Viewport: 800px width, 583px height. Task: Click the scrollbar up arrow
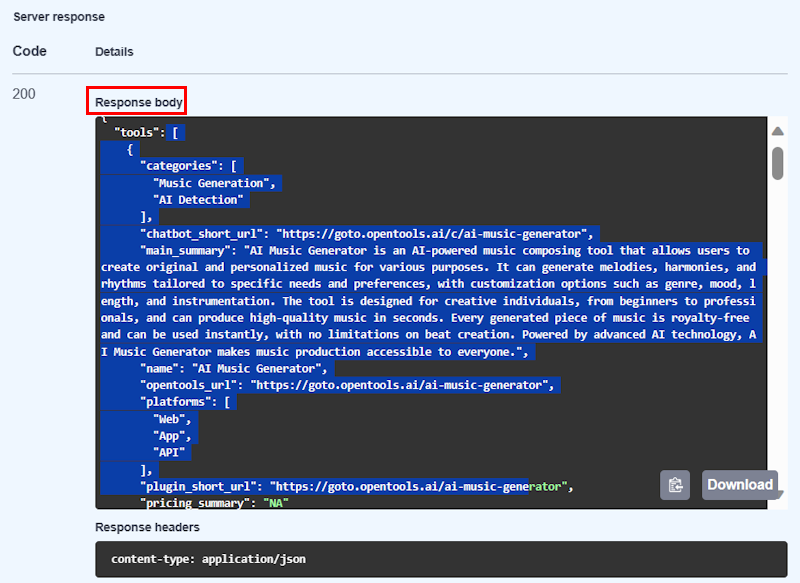780,129
